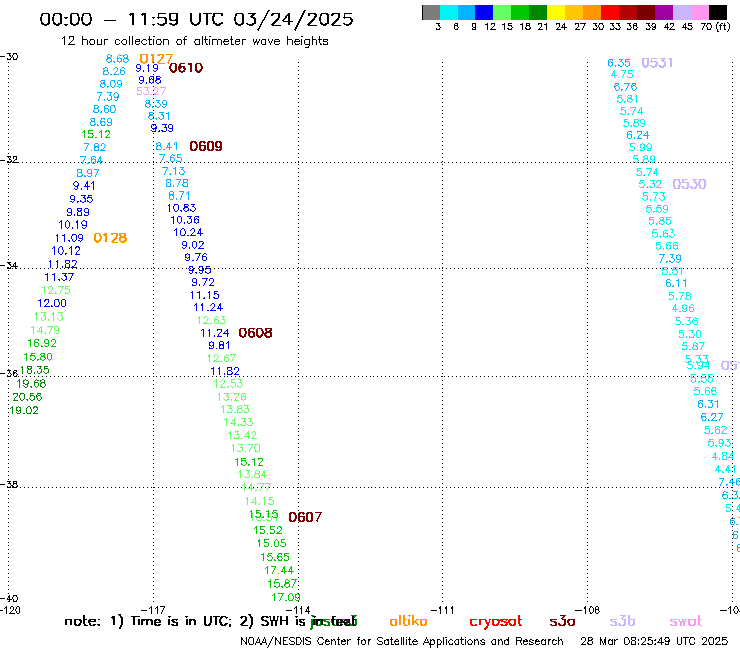Select the lavender 0531 time label
The image size is (740, 650).
pos(657,63)
